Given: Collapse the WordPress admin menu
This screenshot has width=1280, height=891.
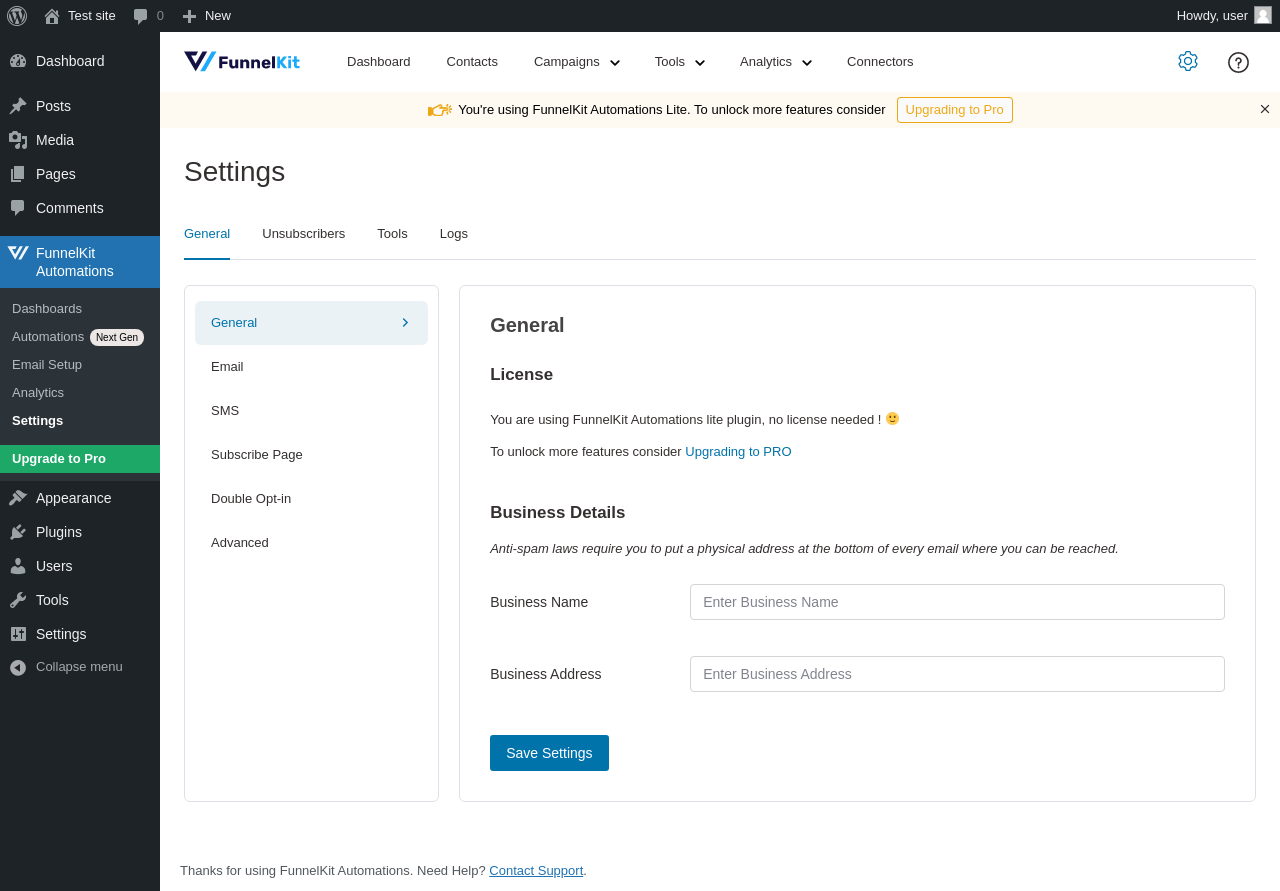Looking at the screenshot, I should coord(66,667).
